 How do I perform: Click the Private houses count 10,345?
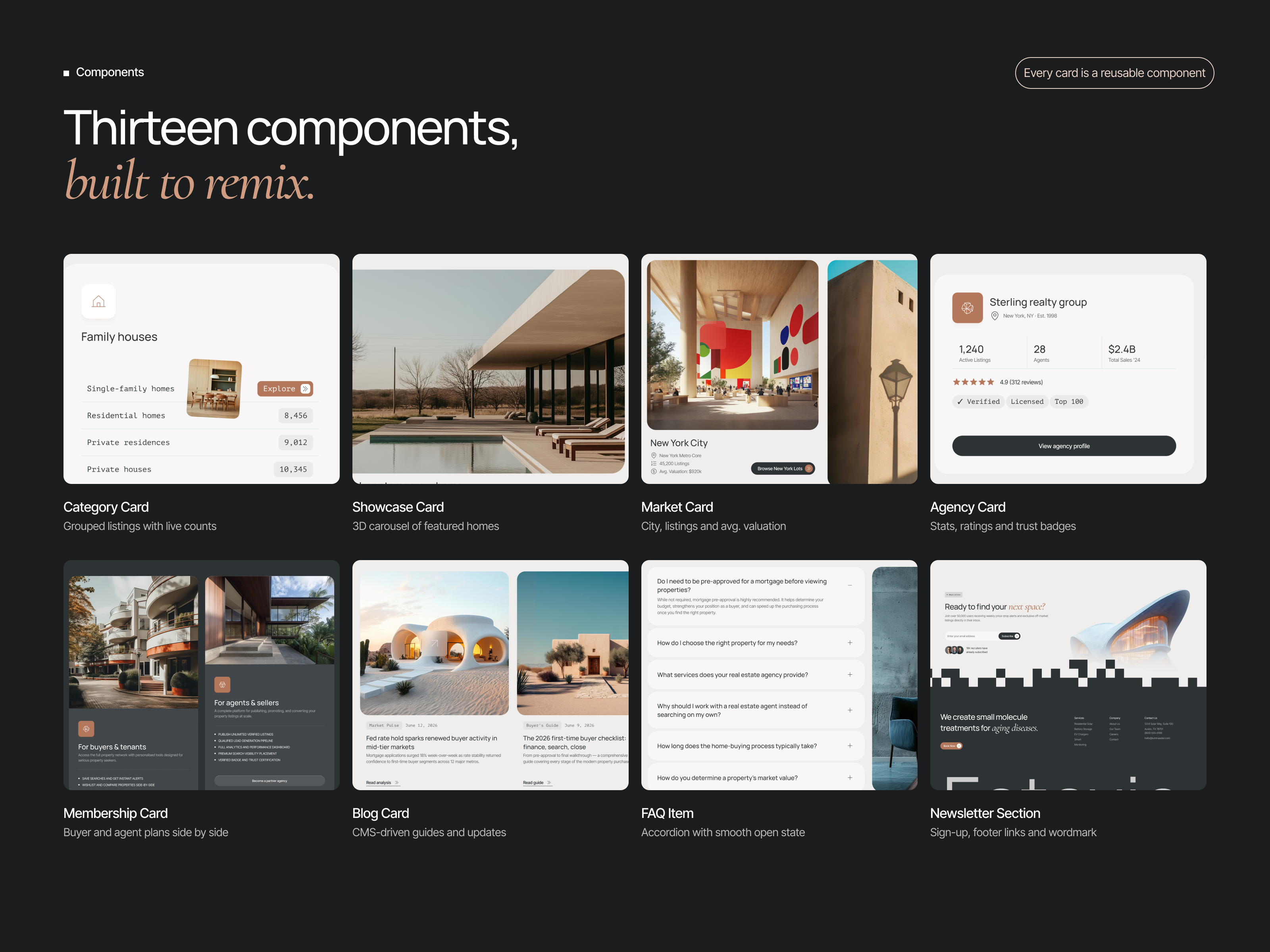[x=293, y=469]
